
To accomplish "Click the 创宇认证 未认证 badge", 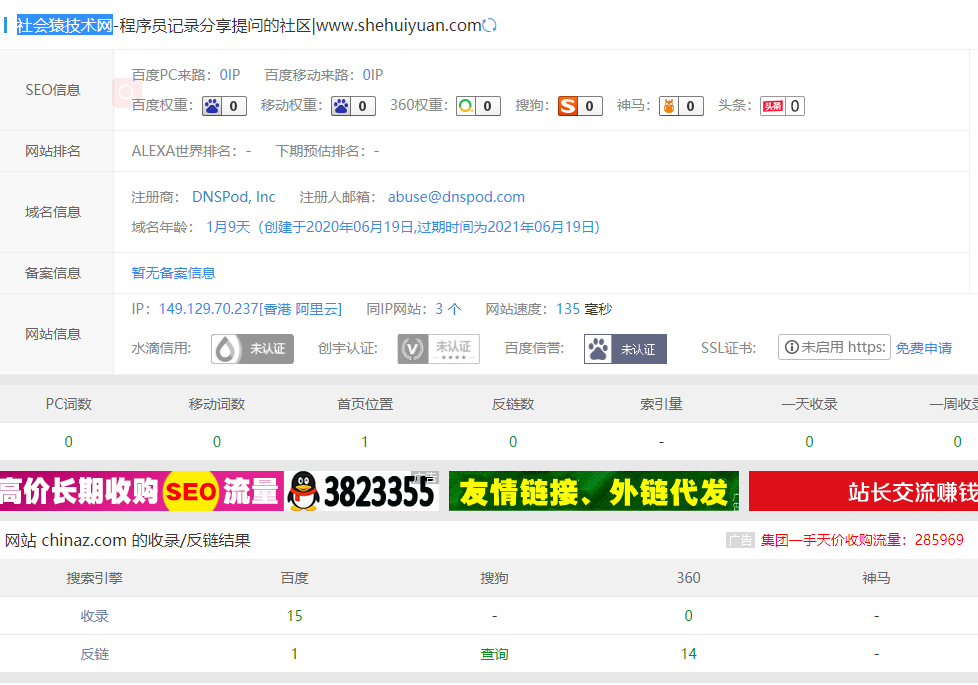I will point(438,349).
